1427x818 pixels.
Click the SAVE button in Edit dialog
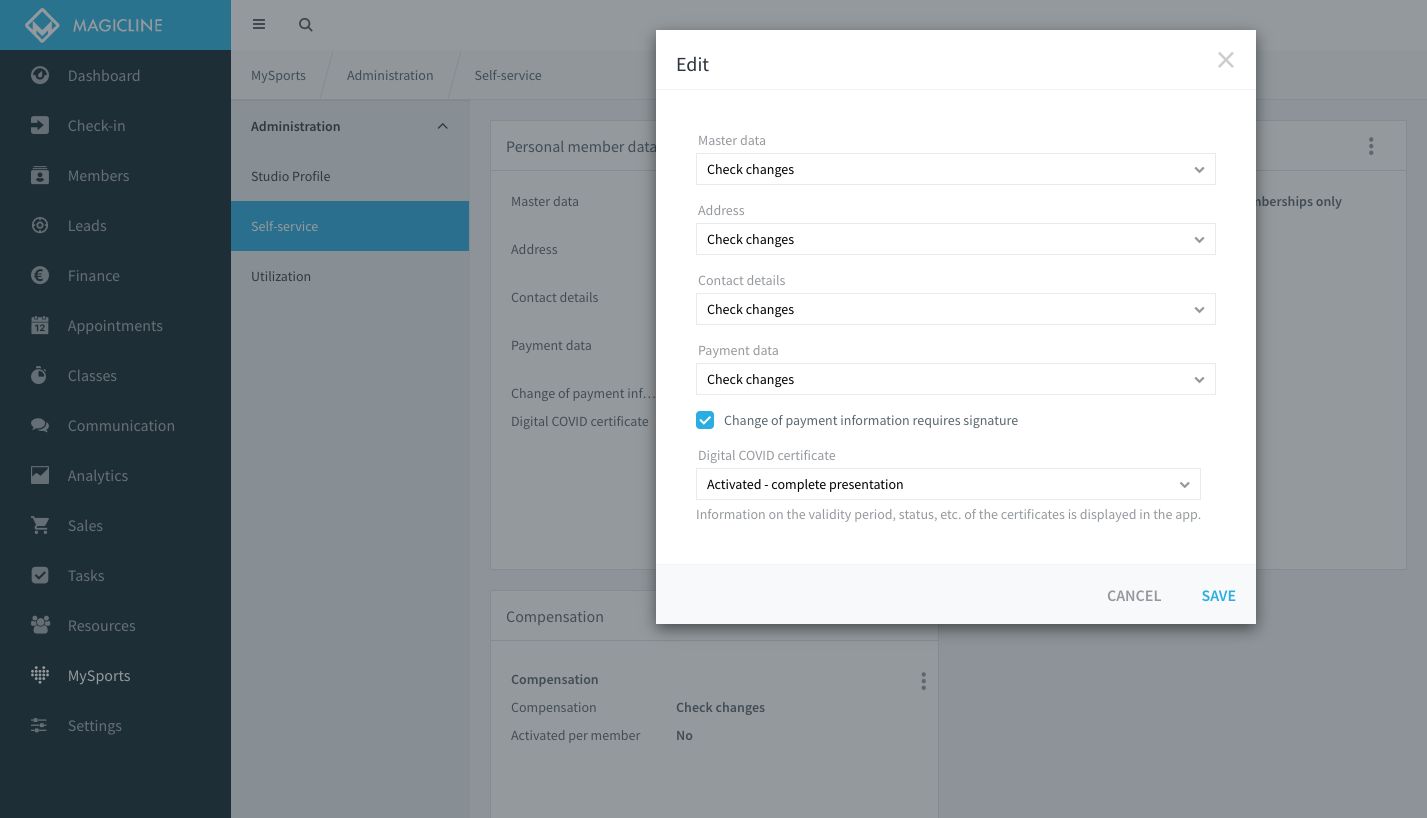[1218, 595]
